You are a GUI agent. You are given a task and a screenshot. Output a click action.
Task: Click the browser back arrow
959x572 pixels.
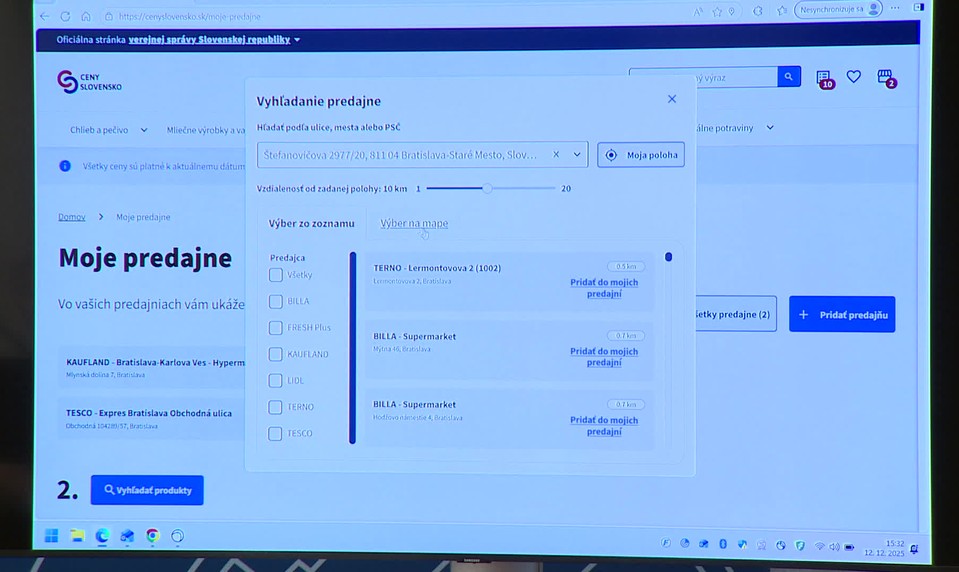45,16
